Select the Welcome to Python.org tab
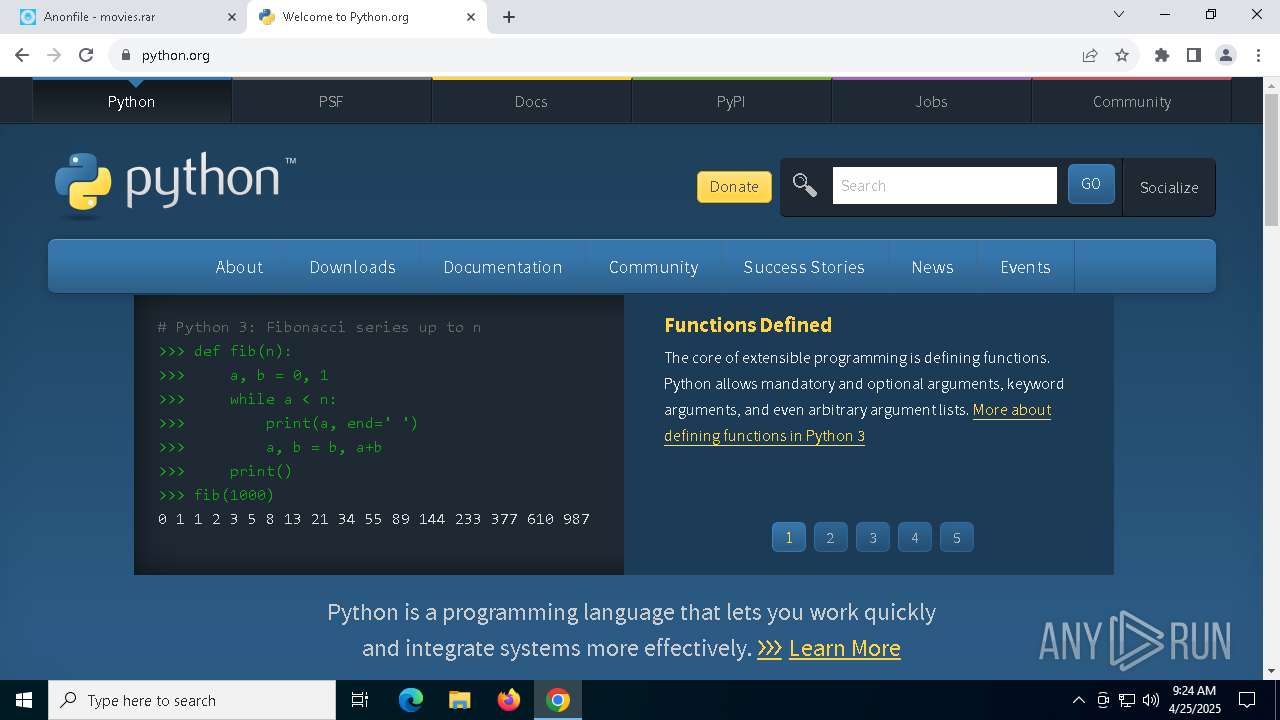The height and width of the screenshot is (720, 1280). click(x=367, y=17)
